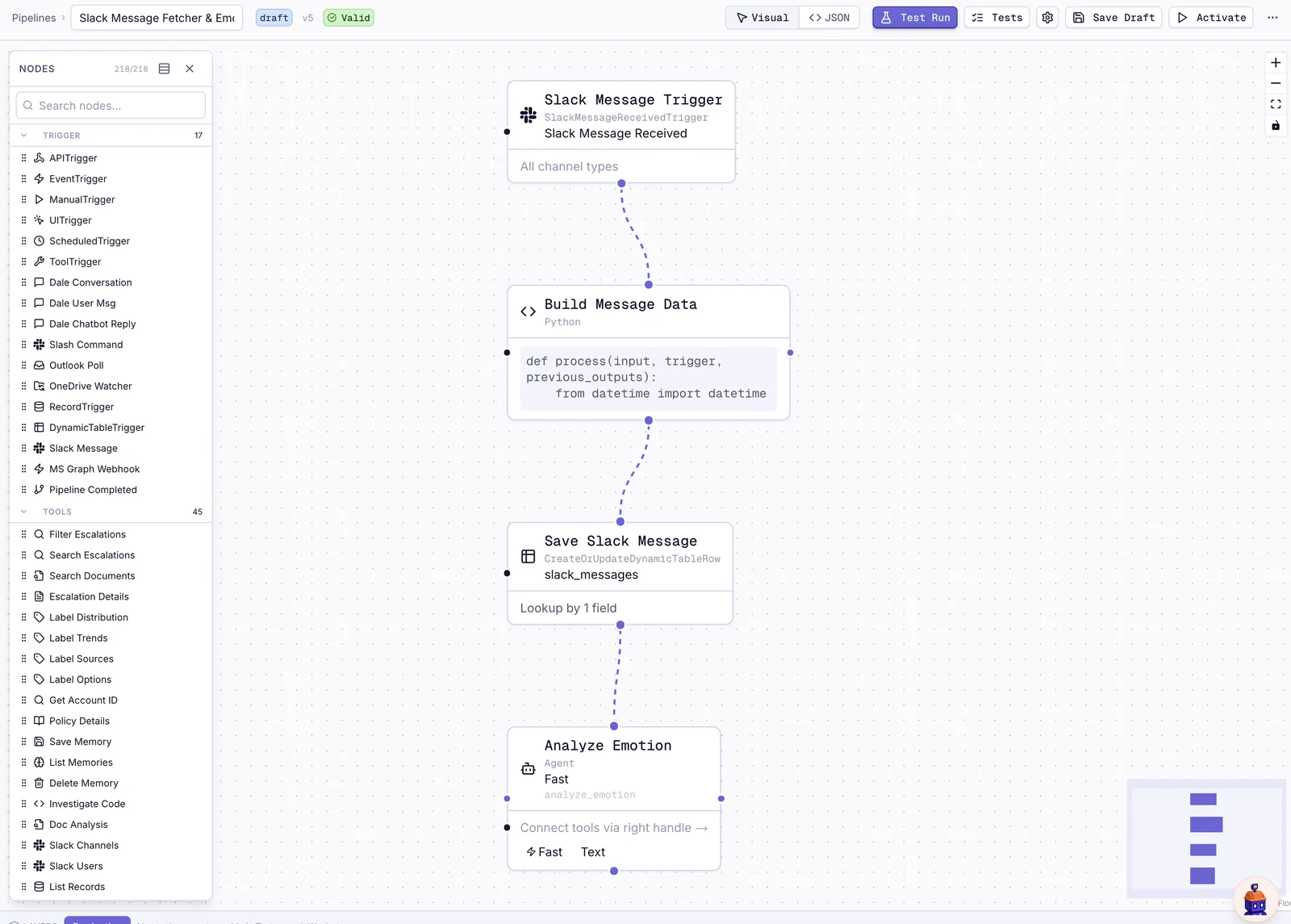Select MS Graph Webhook item
1291x924 pixels.
click(x=111, y=470)
